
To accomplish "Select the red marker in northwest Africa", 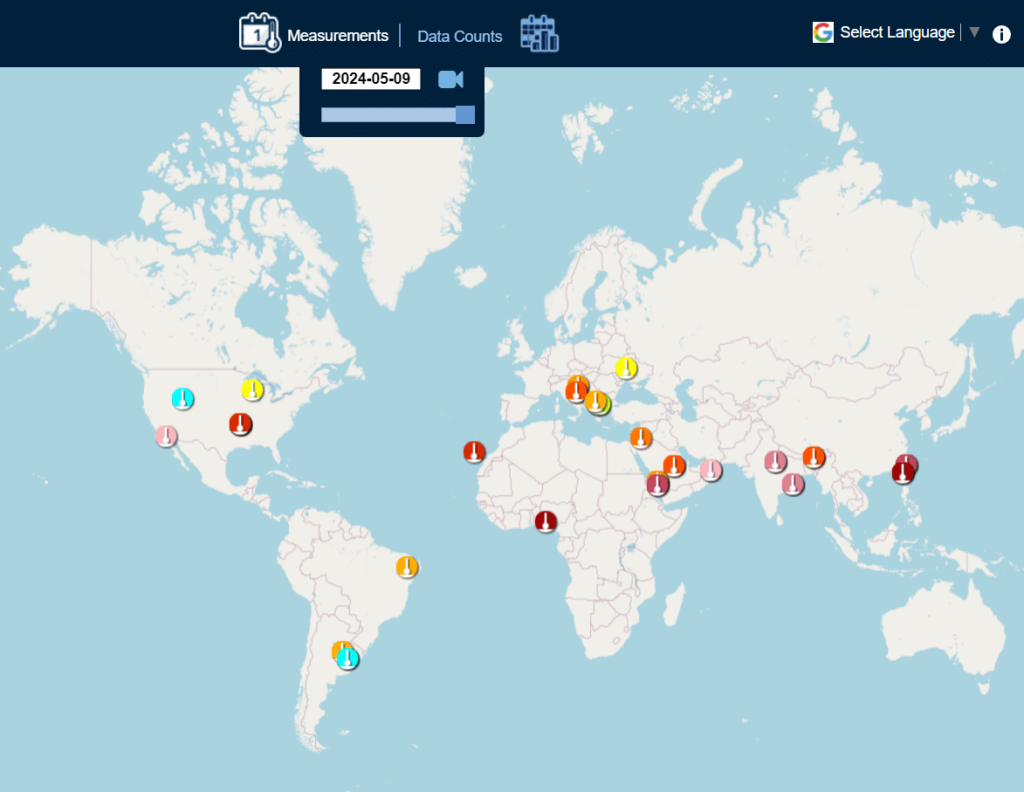I will [474, 451].
